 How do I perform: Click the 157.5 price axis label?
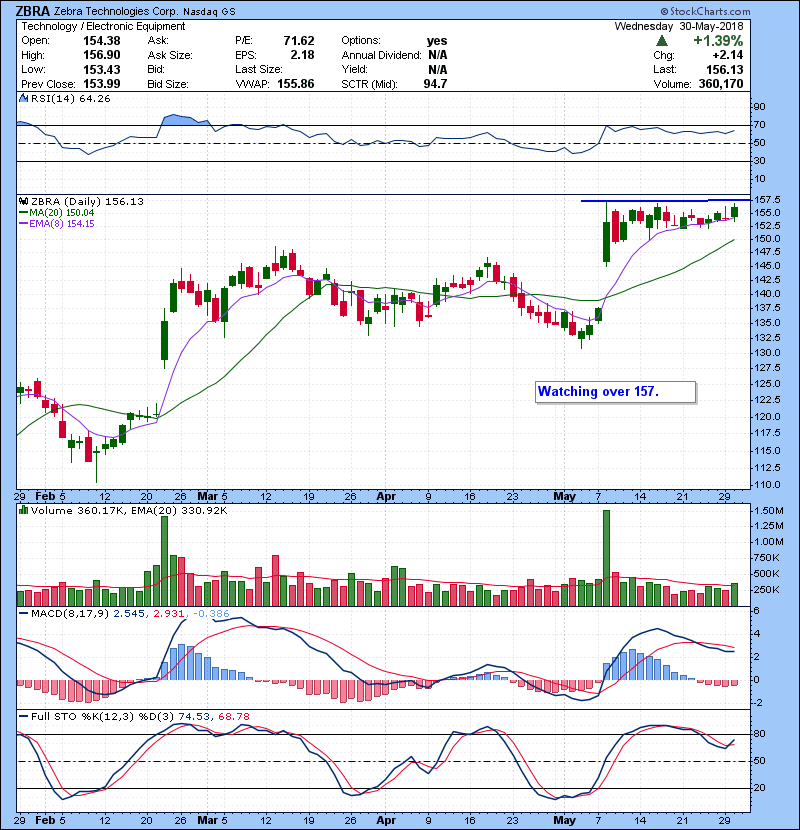(x=767, y=200)
